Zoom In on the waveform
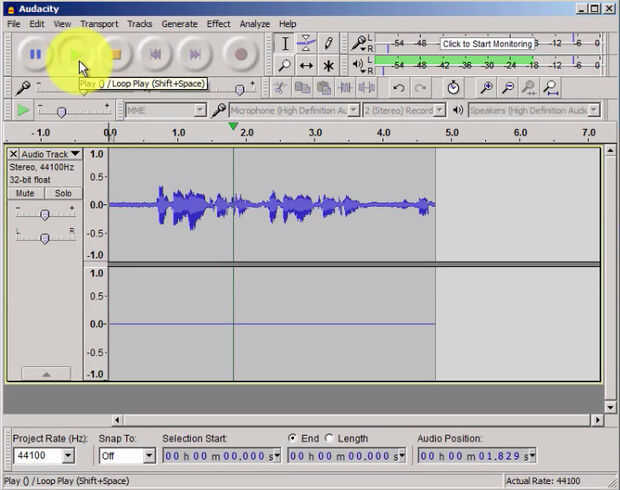 [486, 88]
